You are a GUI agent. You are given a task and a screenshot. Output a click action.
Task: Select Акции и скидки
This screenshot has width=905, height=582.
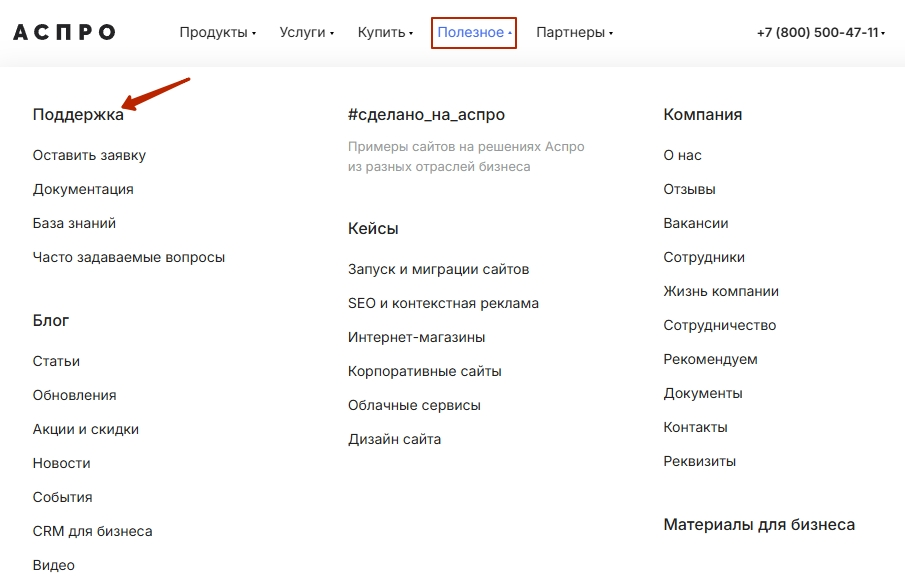86,430
